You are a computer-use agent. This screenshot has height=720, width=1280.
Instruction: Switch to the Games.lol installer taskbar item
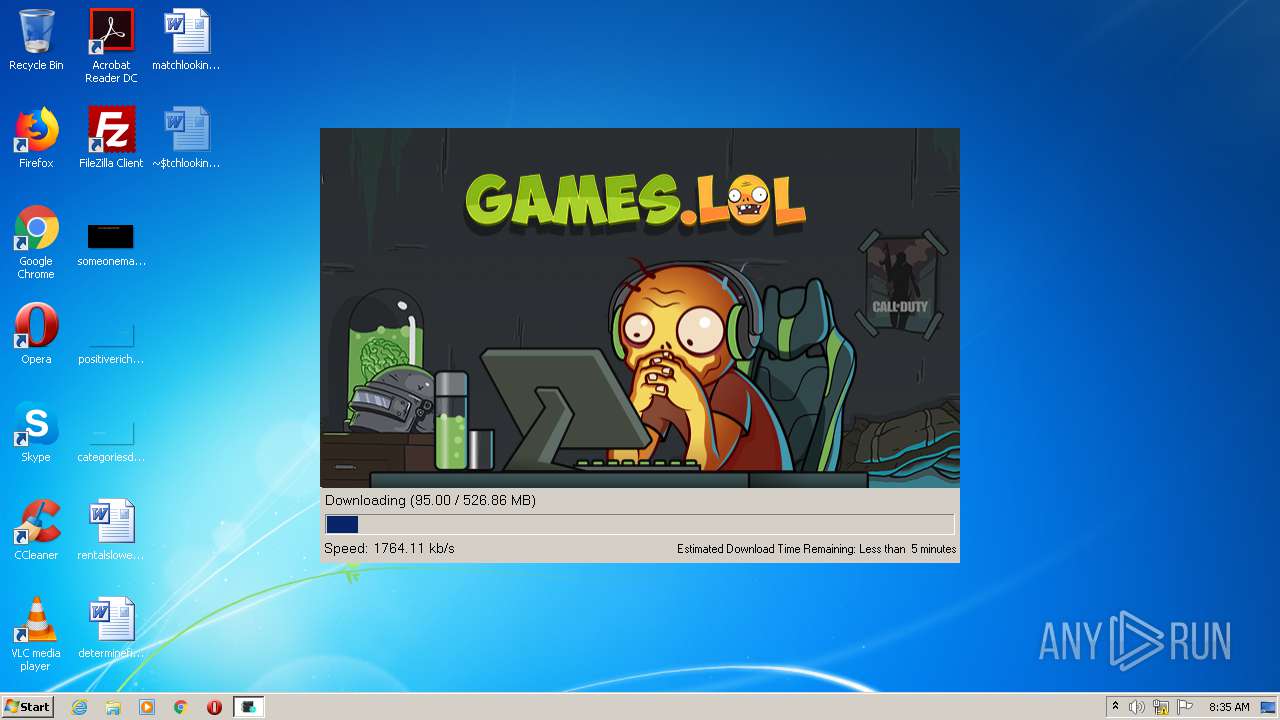(248, 707)
